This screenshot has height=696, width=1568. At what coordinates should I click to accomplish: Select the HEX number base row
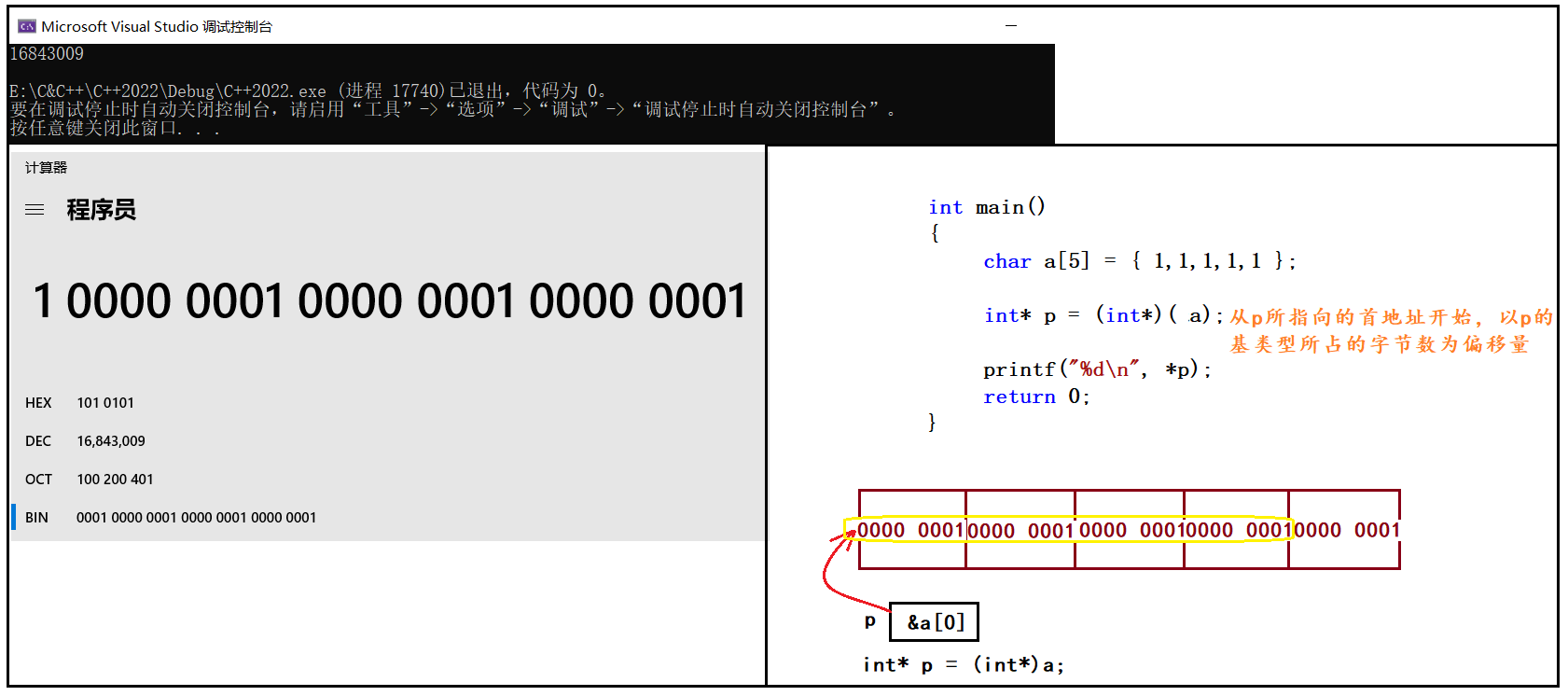(387, 402)
